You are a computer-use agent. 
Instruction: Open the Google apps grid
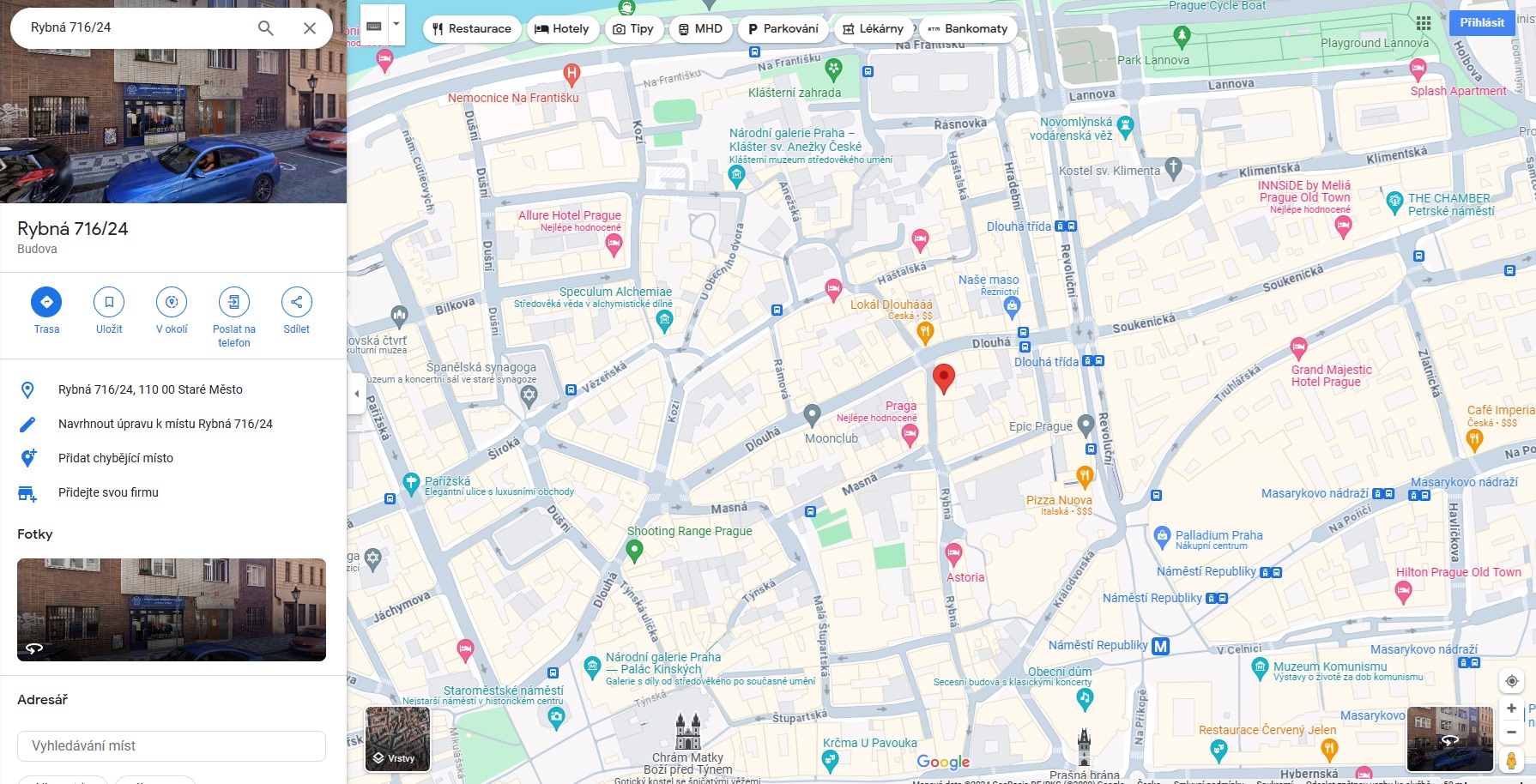(1424, 23)
